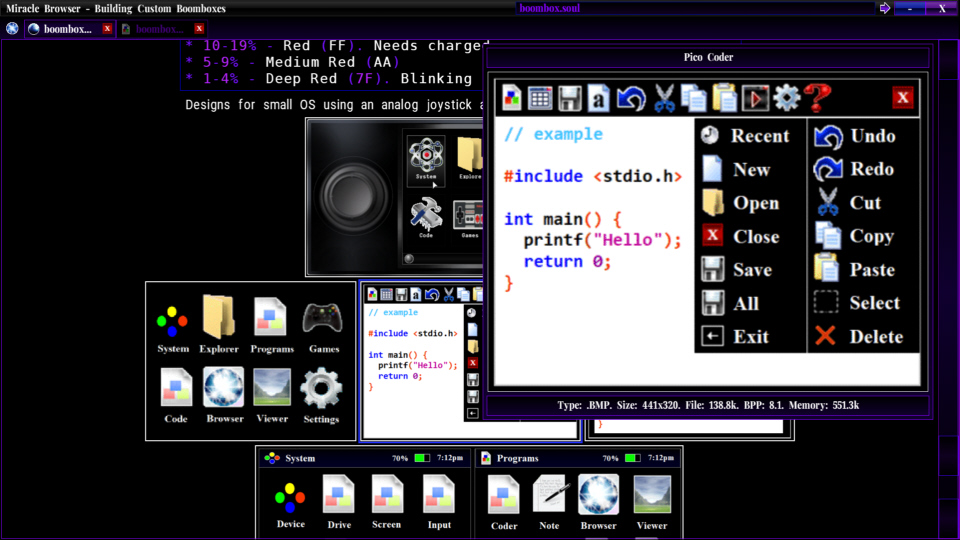Click the go arrow beside the address bar

[x=884, y=8]
